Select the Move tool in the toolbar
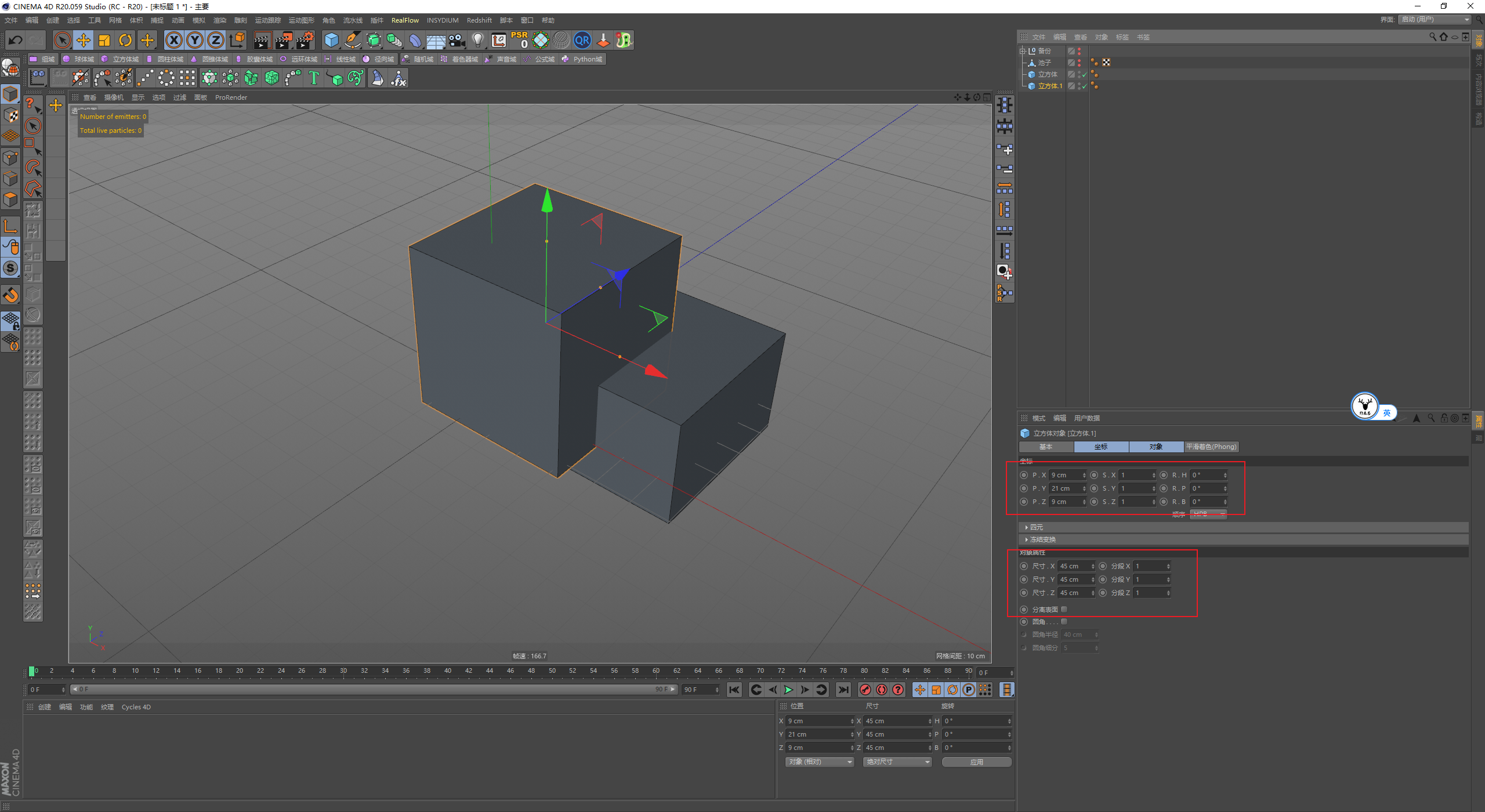 click(x=84, y=40)
